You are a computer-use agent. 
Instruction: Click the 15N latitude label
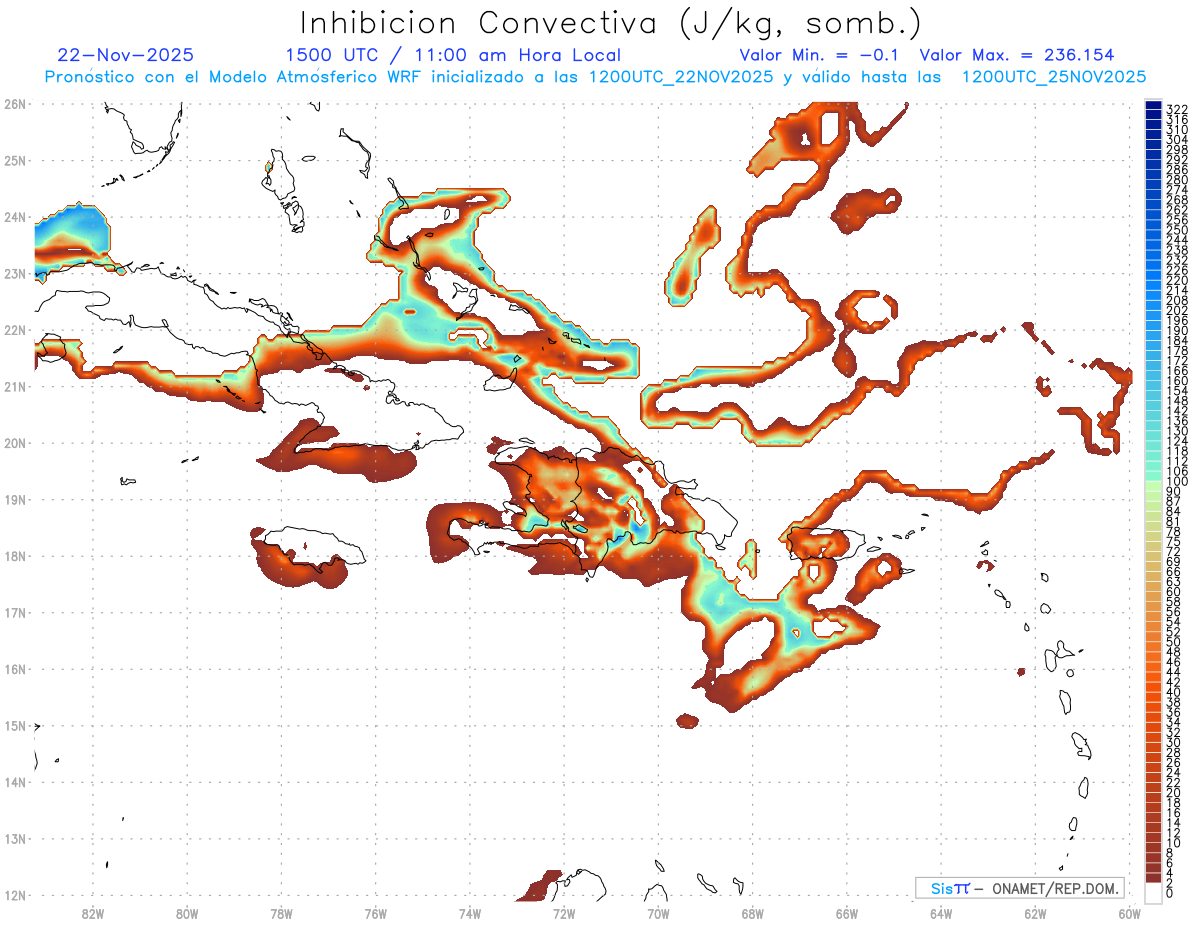(14, 725)
